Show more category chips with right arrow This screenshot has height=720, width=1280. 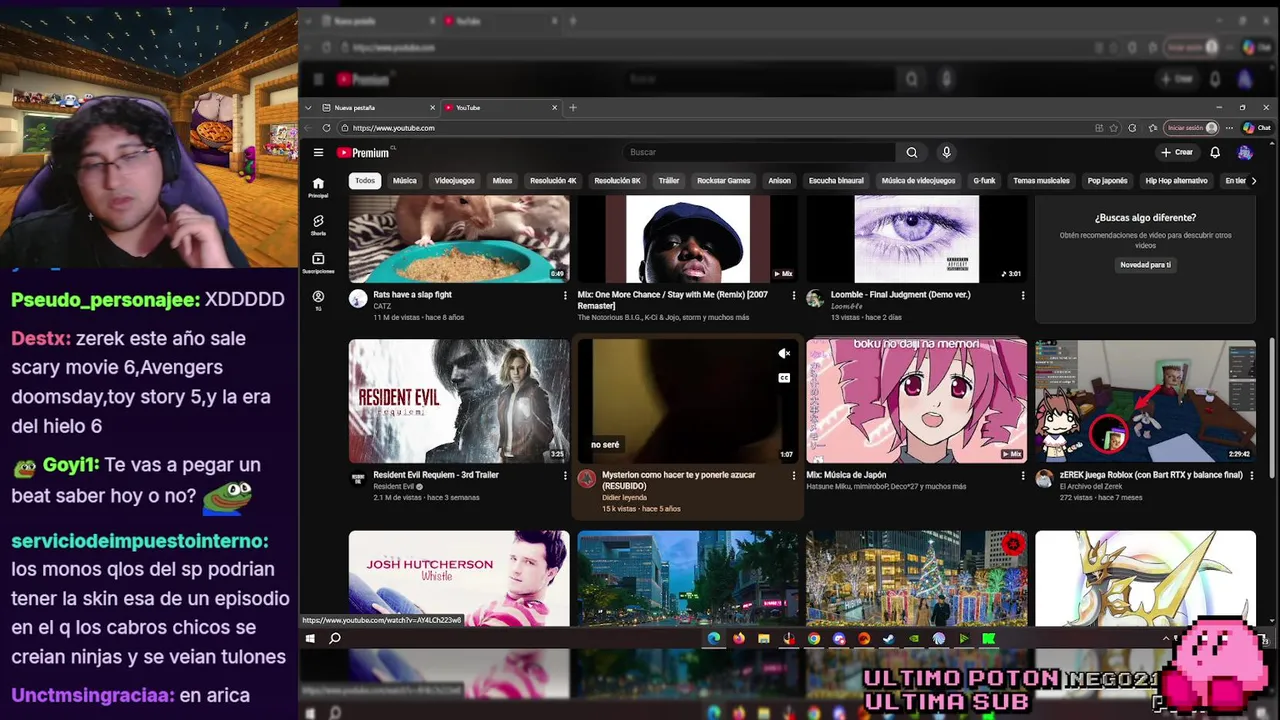(x=1254, y=181)
